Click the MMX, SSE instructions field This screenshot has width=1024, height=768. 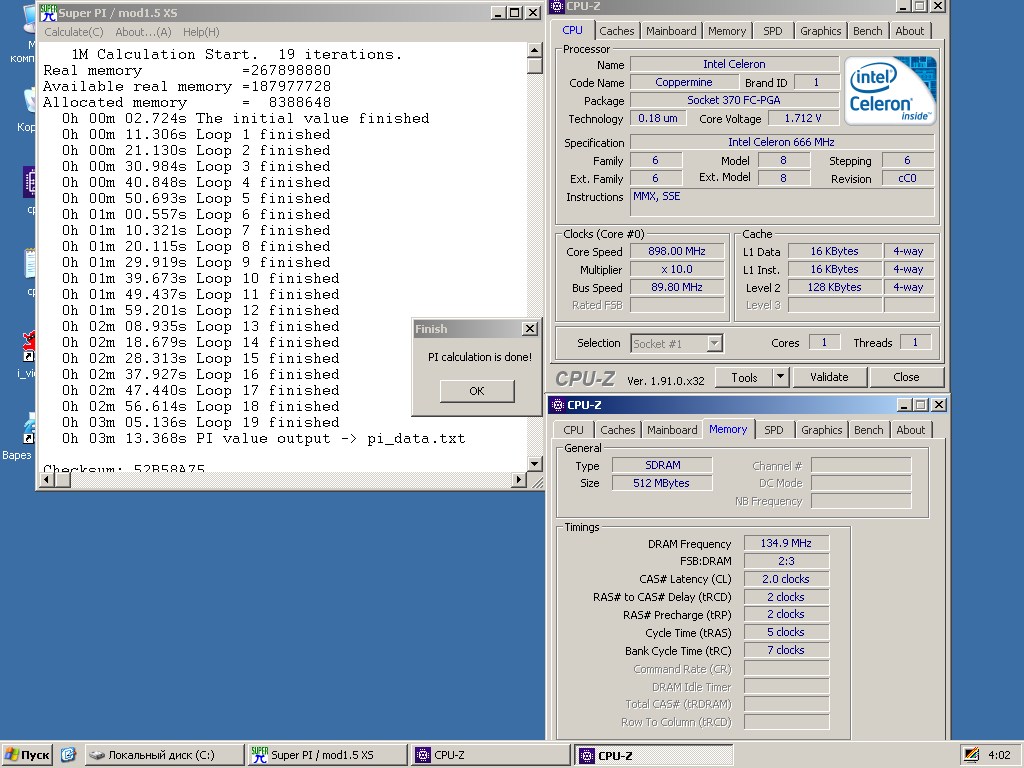click(782, 202)
